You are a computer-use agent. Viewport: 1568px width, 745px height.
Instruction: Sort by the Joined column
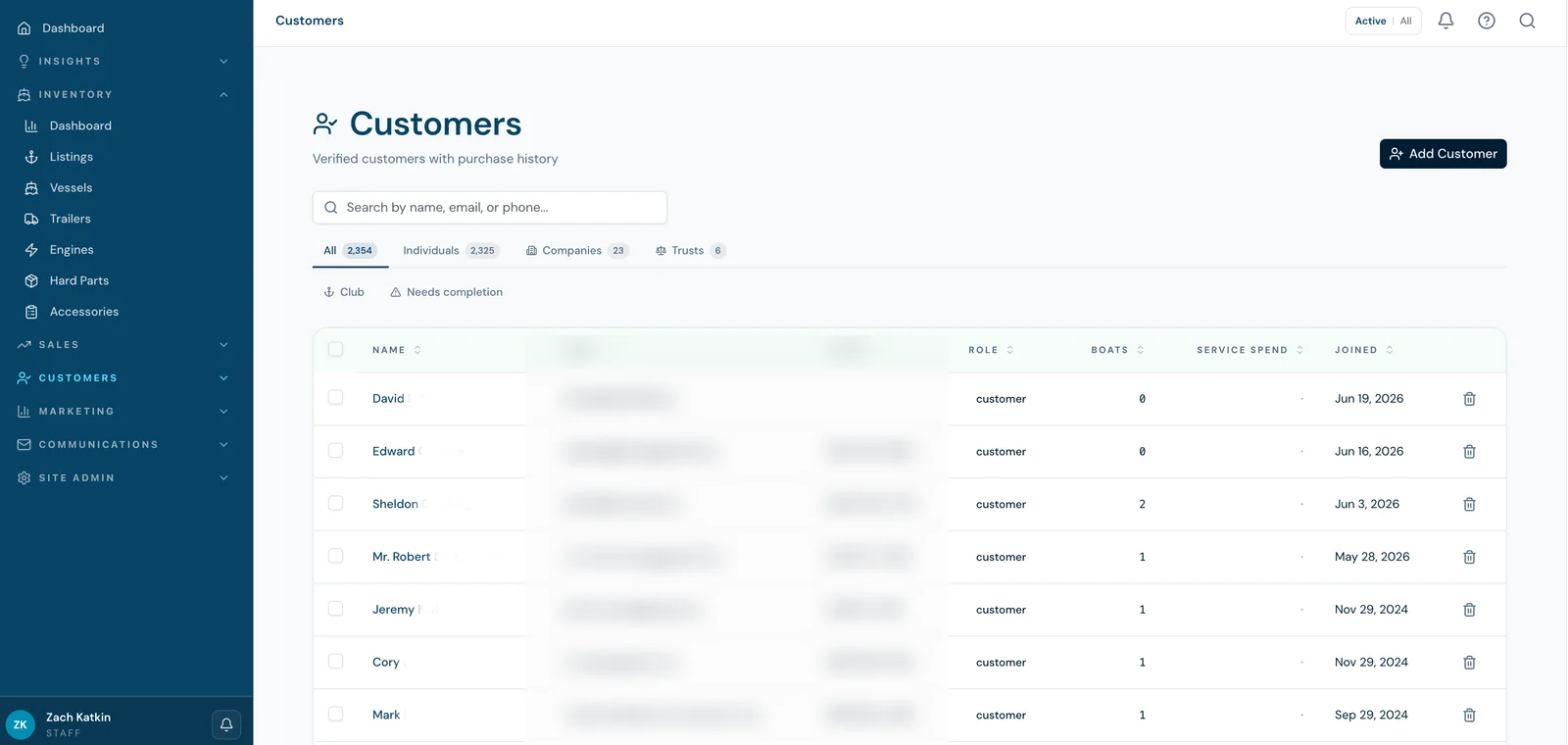coord(1364,350)
